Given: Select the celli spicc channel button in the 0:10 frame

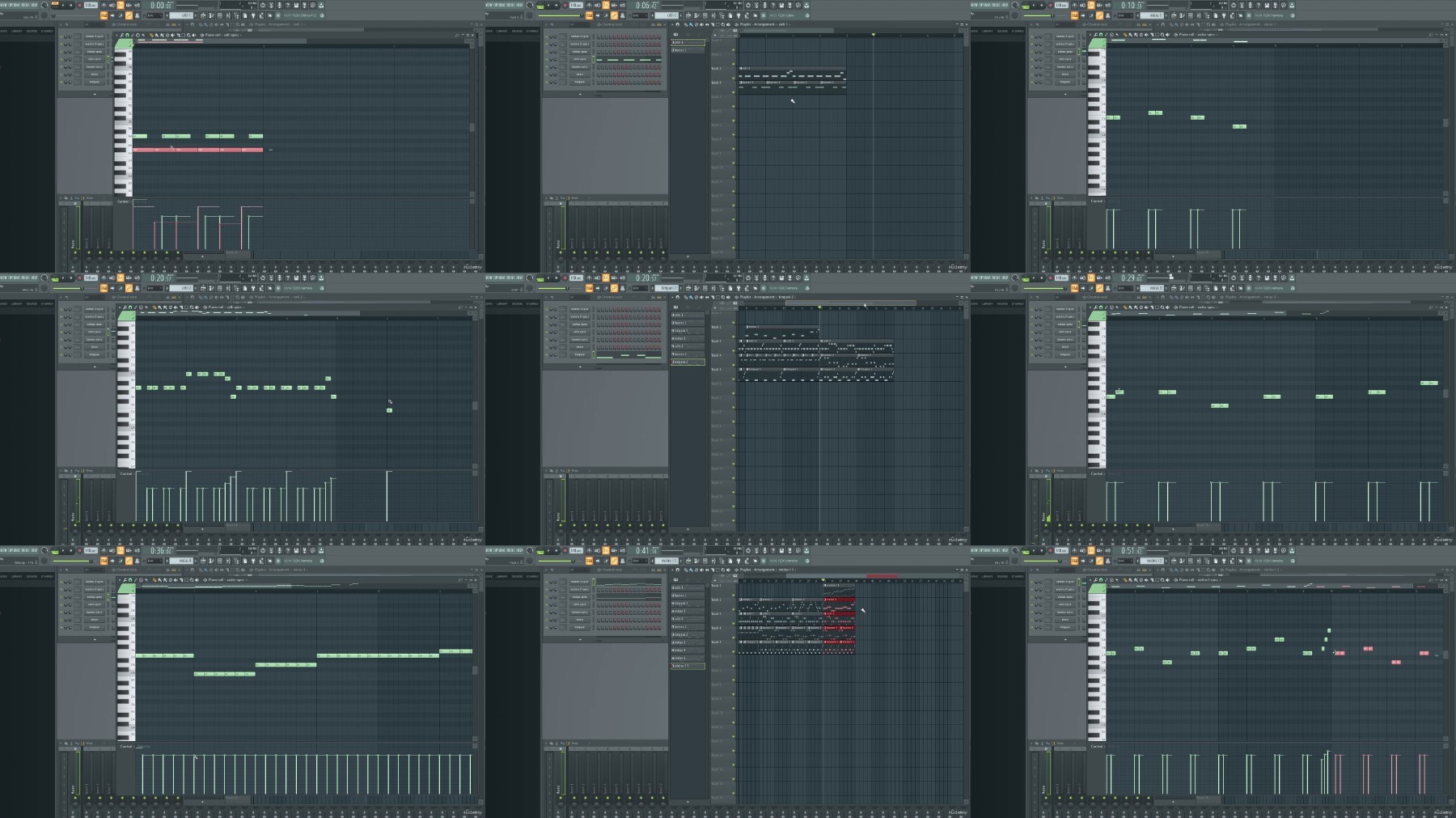Looking at the screenshot, I should pyautogui.click(x=1064, y=59).
